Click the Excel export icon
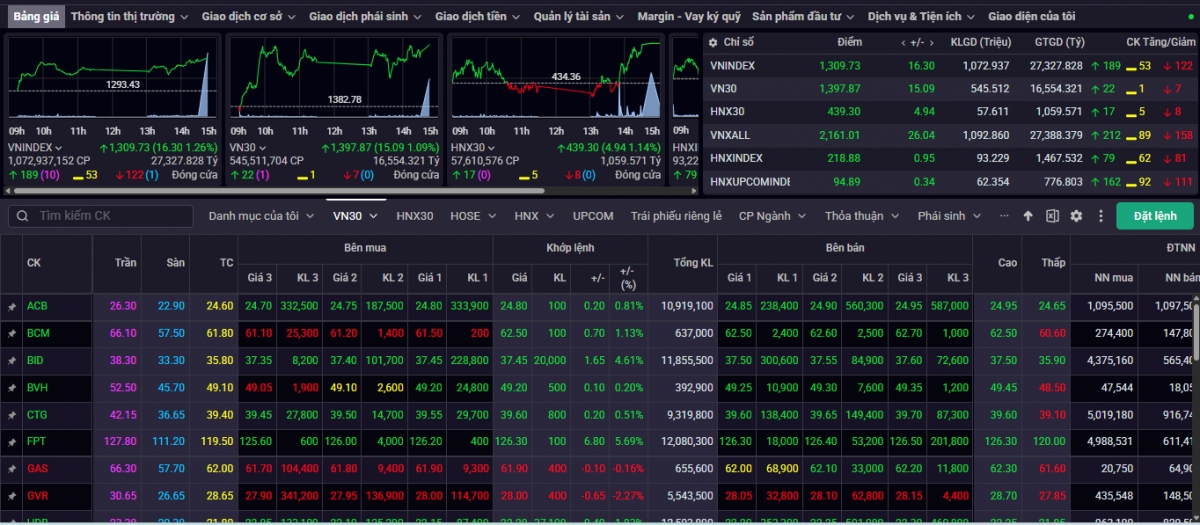Screen dimensions: 1200x525 point(1052,216)
